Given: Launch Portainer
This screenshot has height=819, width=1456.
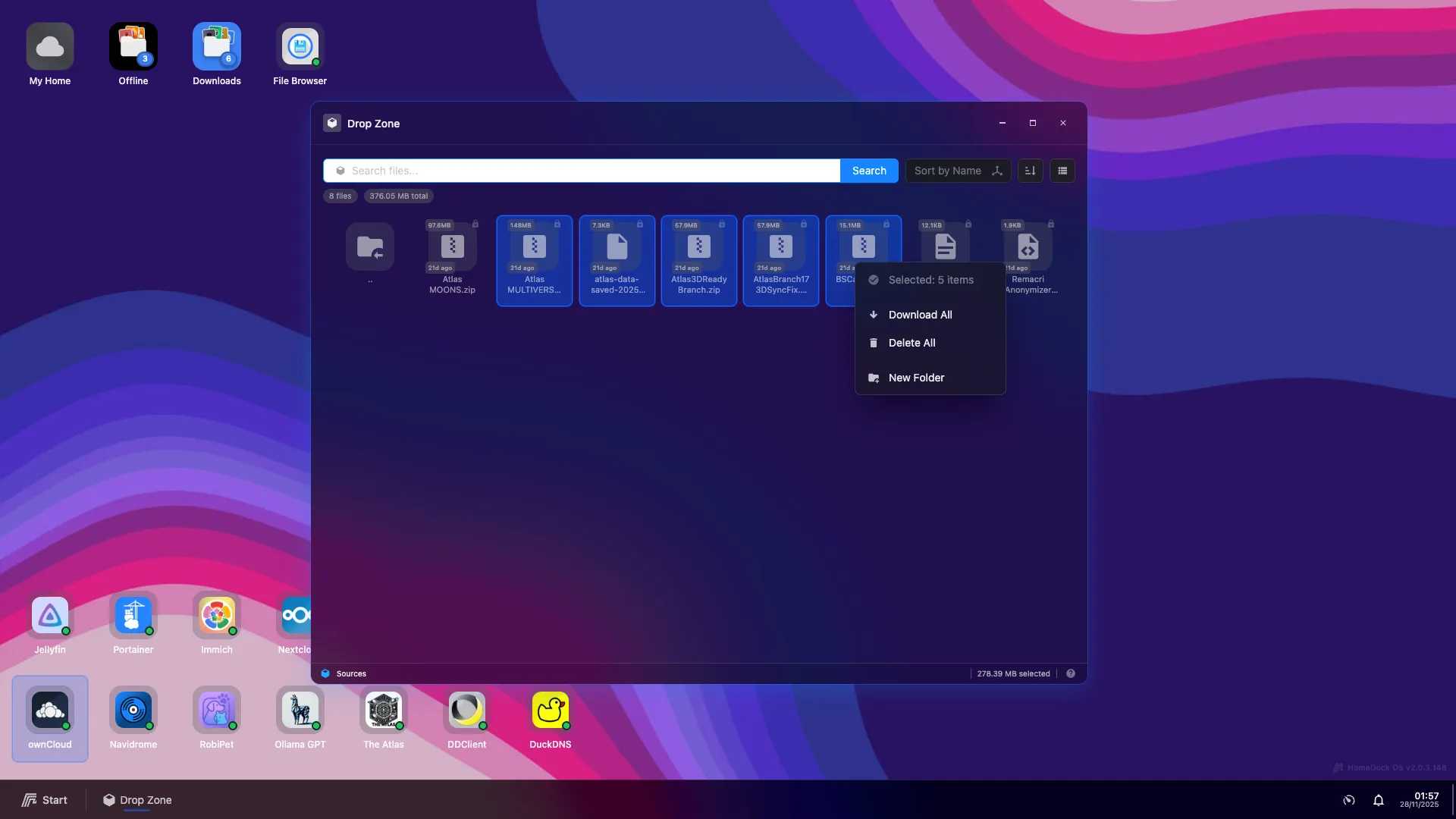Looking at the screenshot, I should point(133,616).
